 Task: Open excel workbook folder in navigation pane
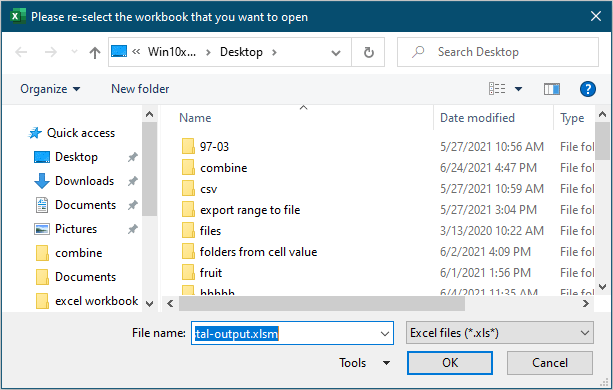tap(96, 301)
